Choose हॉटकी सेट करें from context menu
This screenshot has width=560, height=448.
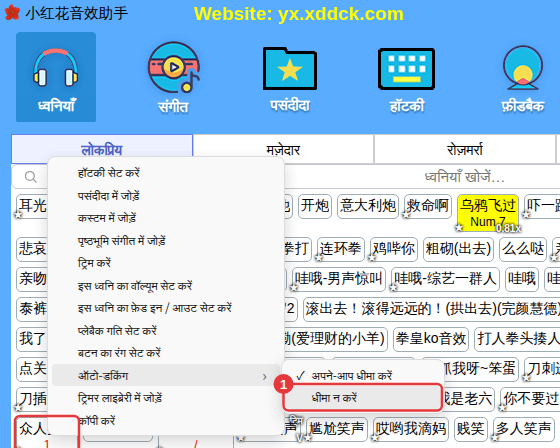(166, 173)
